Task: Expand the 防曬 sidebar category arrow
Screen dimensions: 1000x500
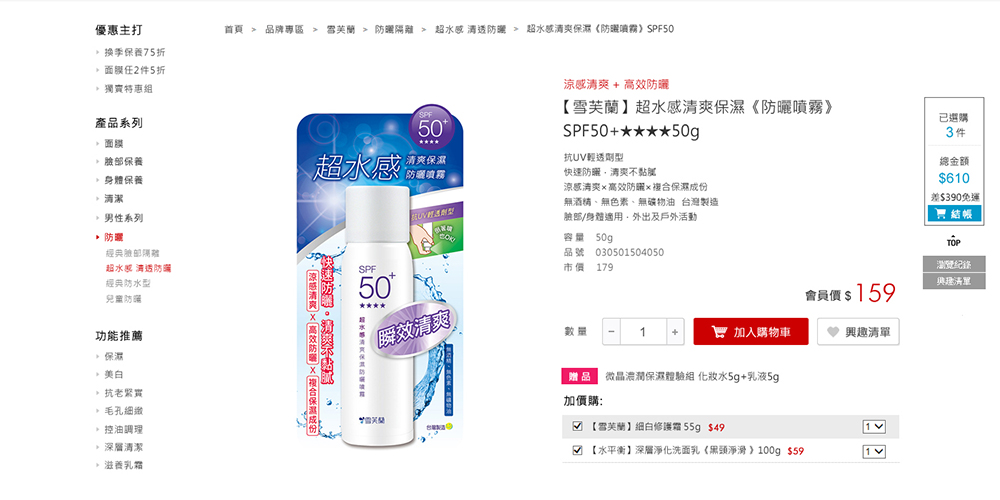Action: click(x=98, y=237)
